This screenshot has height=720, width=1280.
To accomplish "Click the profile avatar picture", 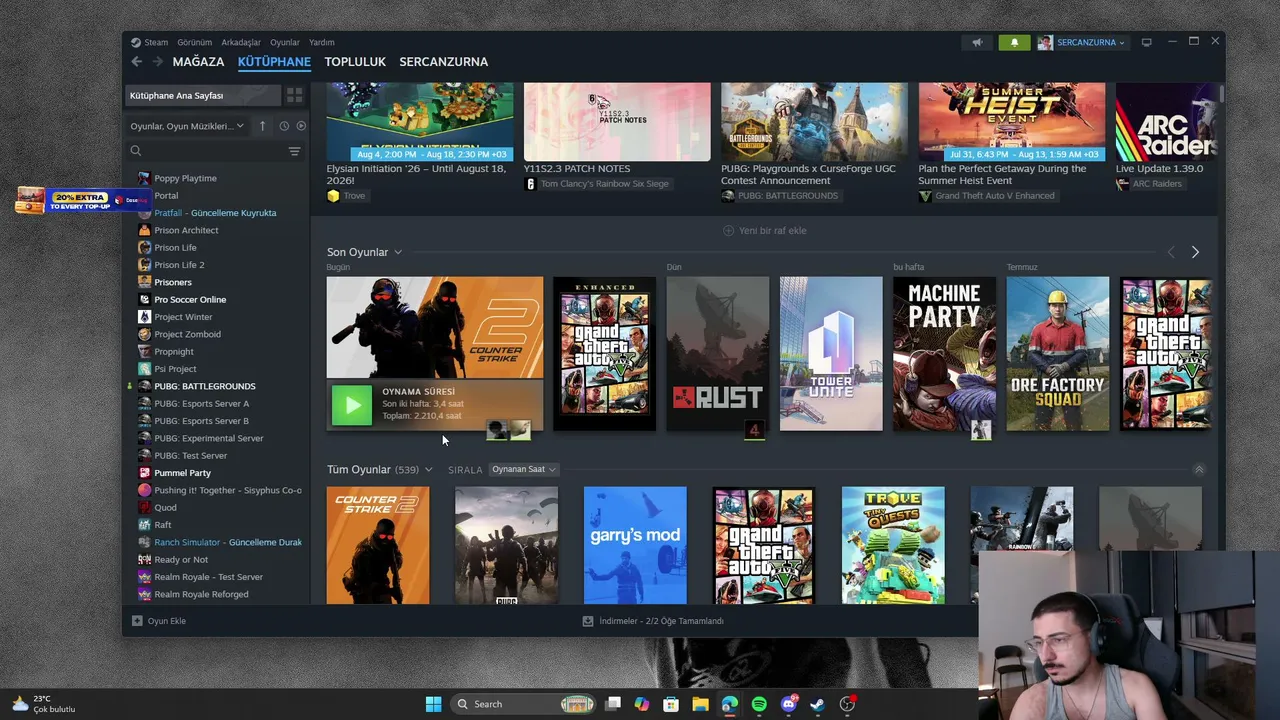I will point(1045,43).
